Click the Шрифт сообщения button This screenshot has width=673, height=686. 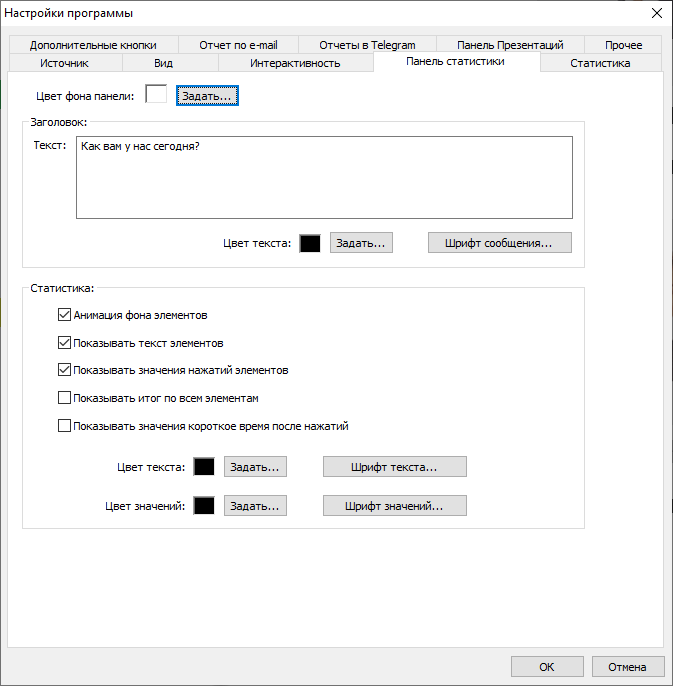[500, 243]
